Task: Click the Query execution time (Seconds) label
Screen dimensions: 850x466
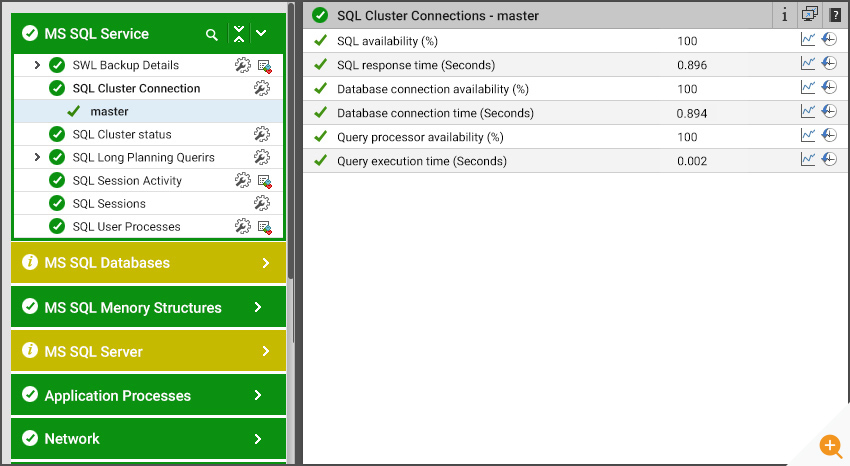Action: (x=422, y=161)
